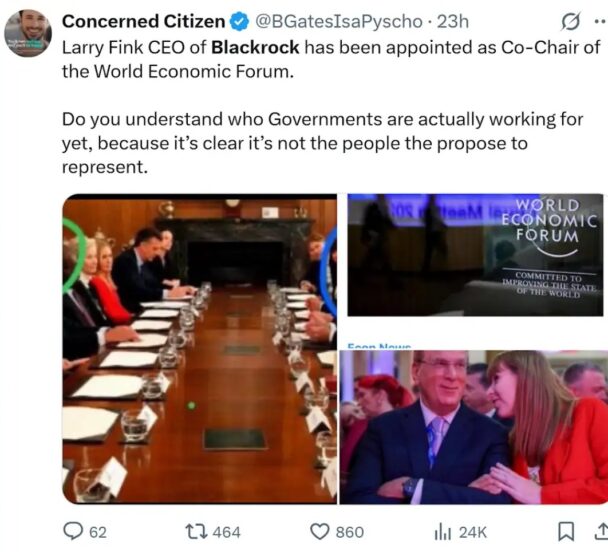
Task: Click the Concerned Citizen display name
Action: point(143,21)
